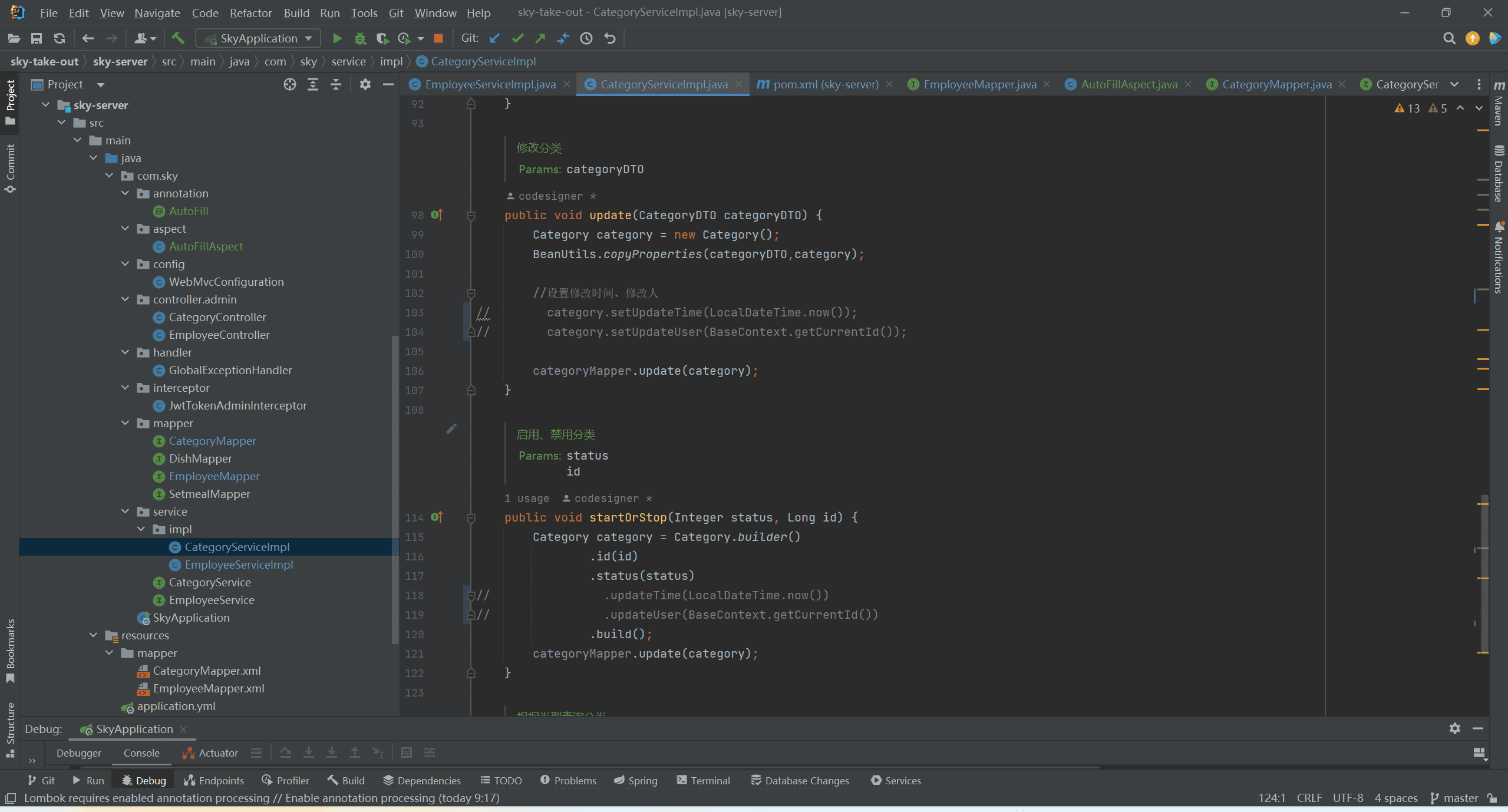Click the 13 warnings inspection indicator

(x=1407, y=108)
